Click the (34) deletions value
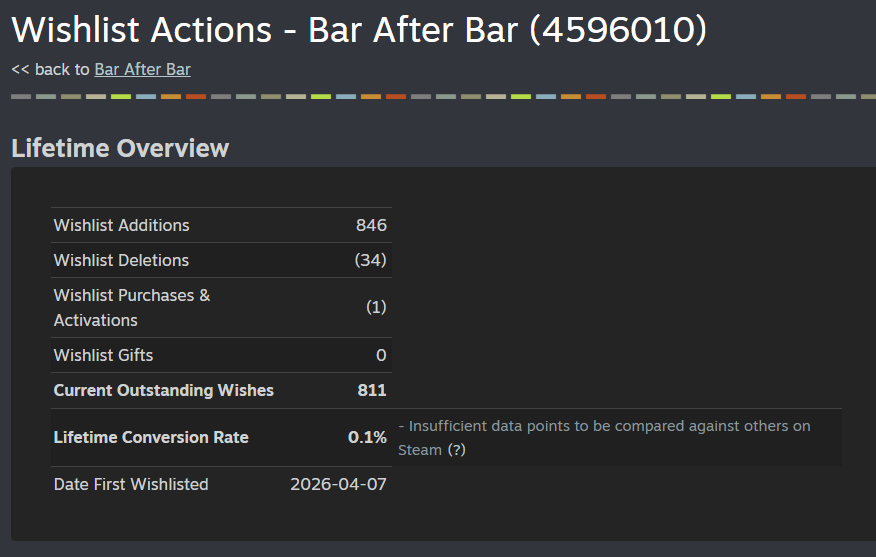Screen dimensions: 876x557 370,260
